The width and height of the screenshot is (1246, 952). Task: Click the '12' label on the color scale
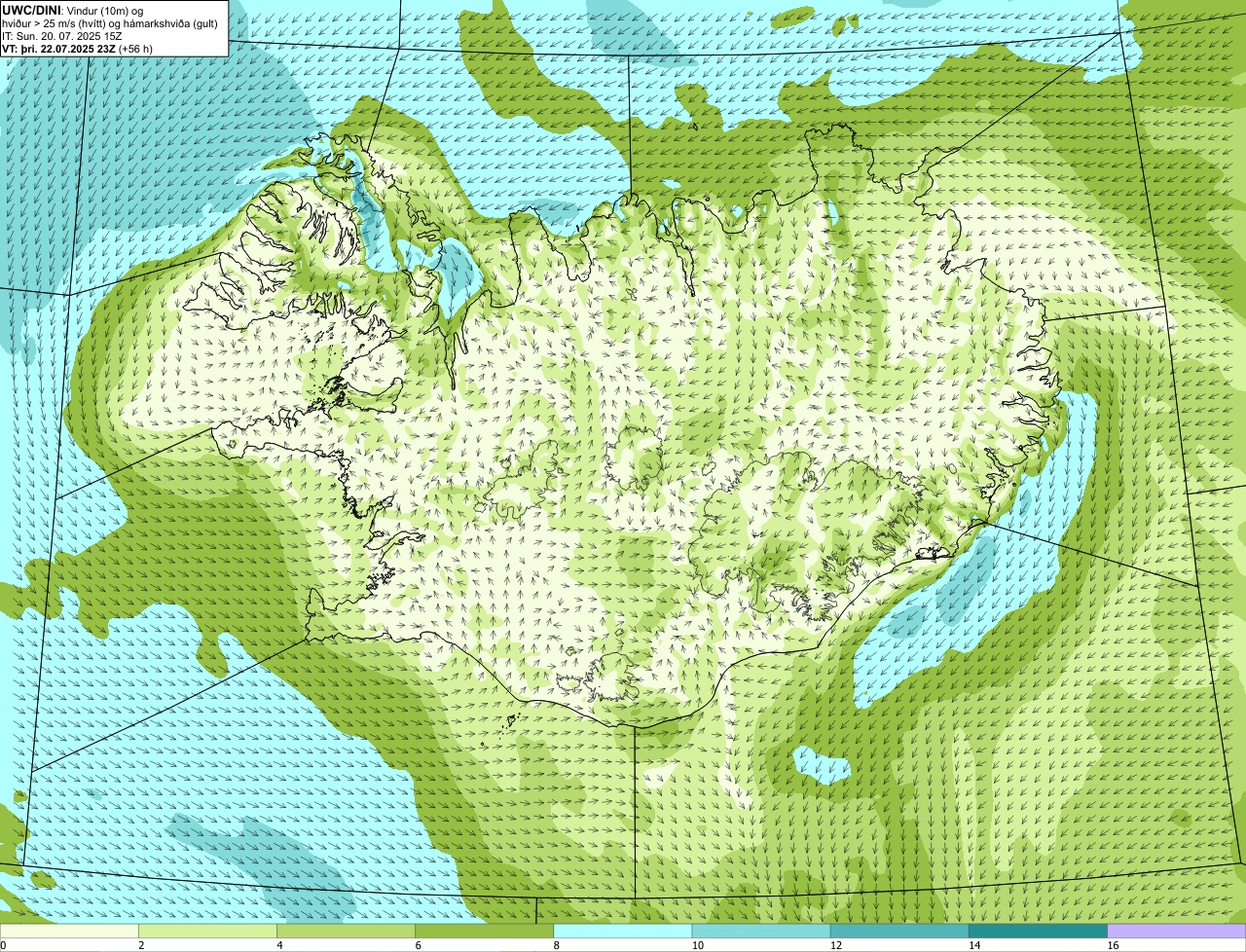pos(836,945)
